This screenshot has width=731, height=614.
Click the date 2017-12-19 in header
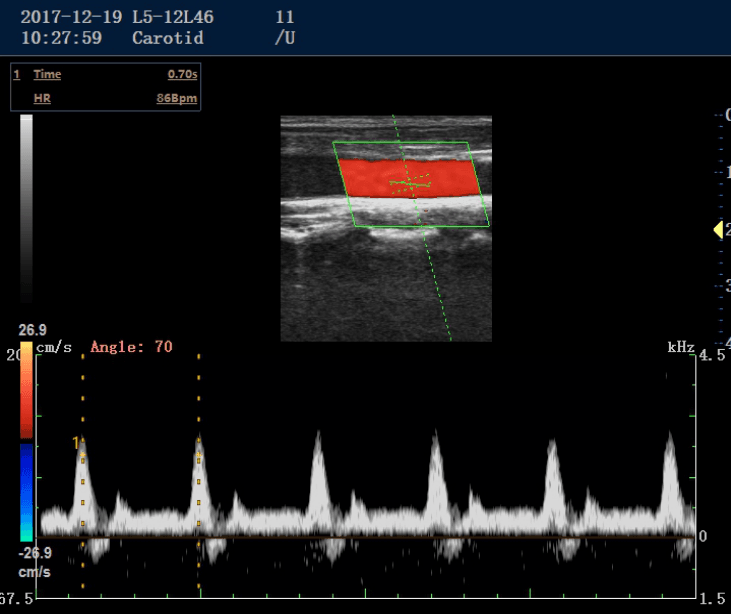tap(71, 17)
